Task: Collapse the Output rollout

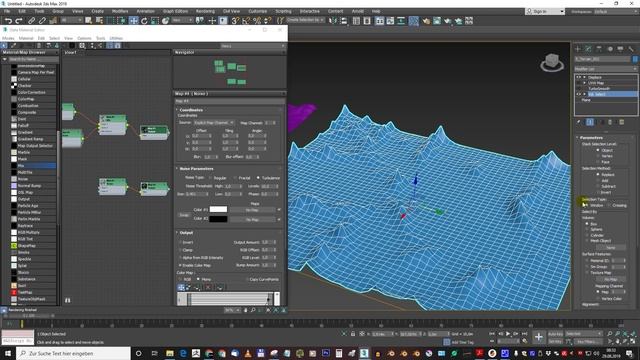Action: point(186,233)
